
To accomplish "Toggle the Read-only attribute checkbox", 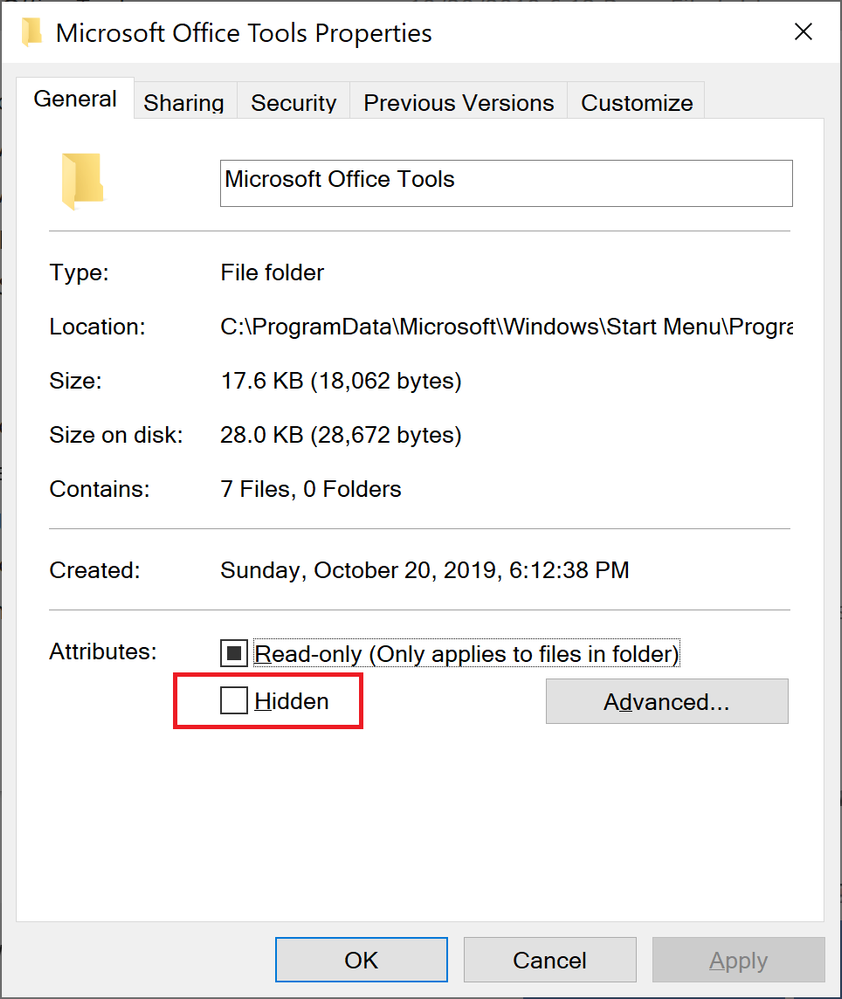I will [x=234, y=654].
